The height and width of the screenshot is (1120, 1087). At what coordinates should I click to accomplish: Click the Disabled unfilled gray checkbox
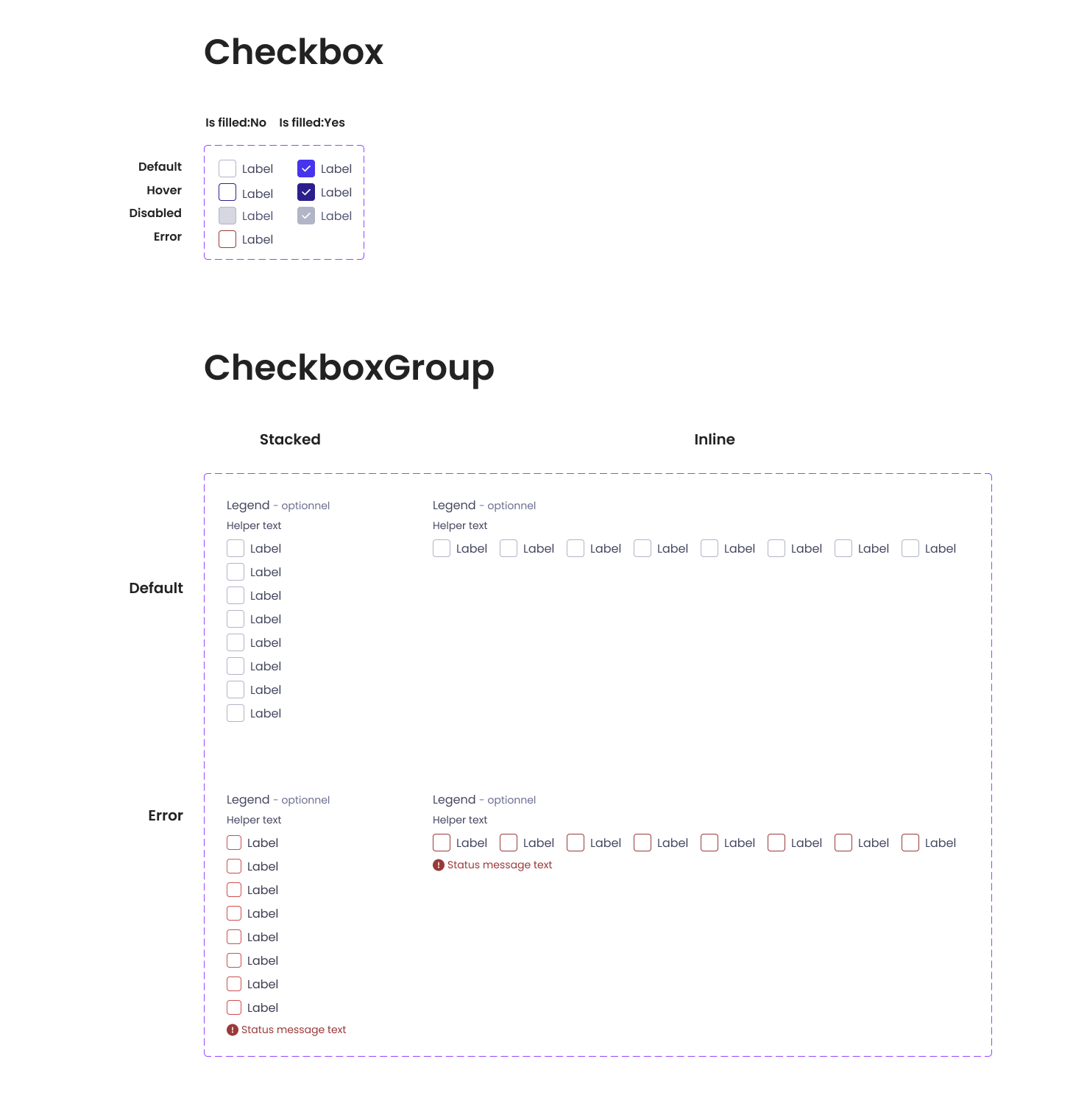tap(227, 216)
